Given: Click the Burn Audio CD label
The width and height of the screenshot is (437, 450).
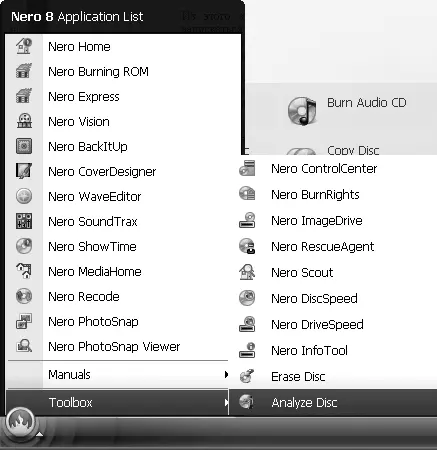Looking at the screenshot, I should [367, 103].
